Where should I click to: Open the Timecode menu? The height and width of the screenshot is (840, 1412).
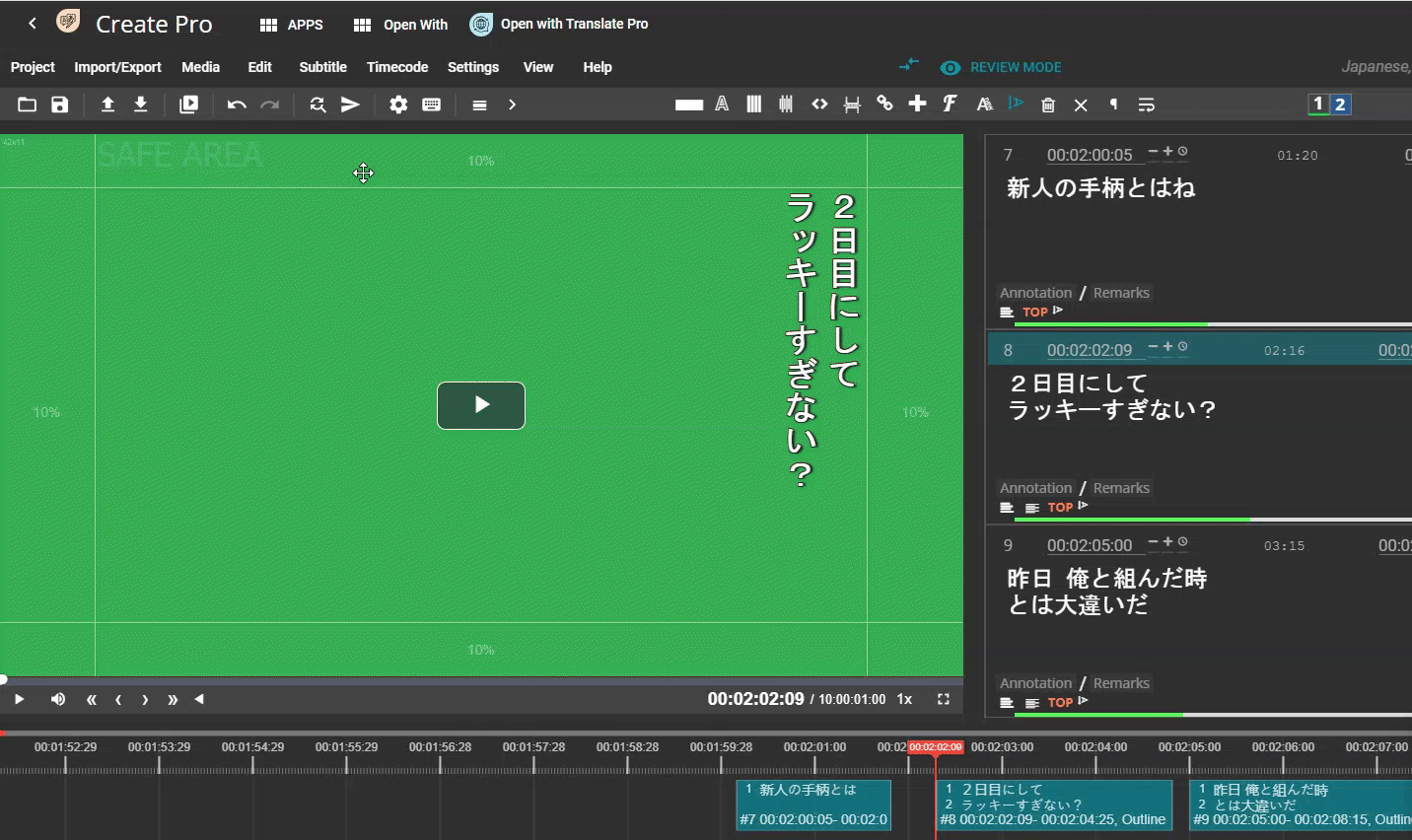pos(396,67)
